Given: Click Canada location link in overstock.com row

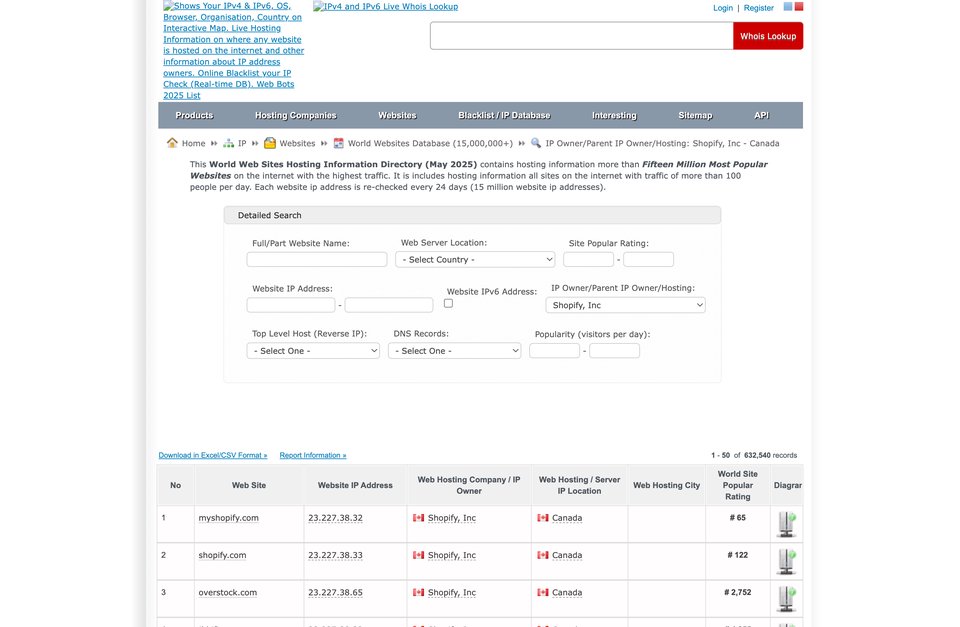Looking at the screenshot, I should [567, 593].
